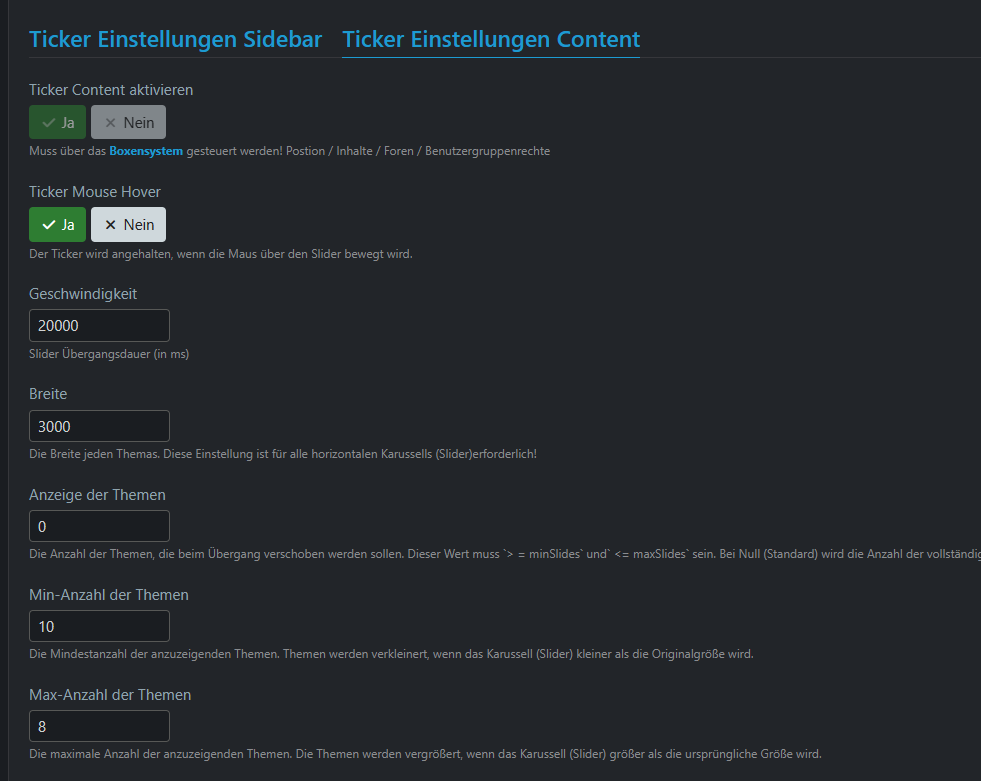Click X icon on Content aktivieren Nein
The height and width of the screenshot is (781, 981).
[111, 123]
